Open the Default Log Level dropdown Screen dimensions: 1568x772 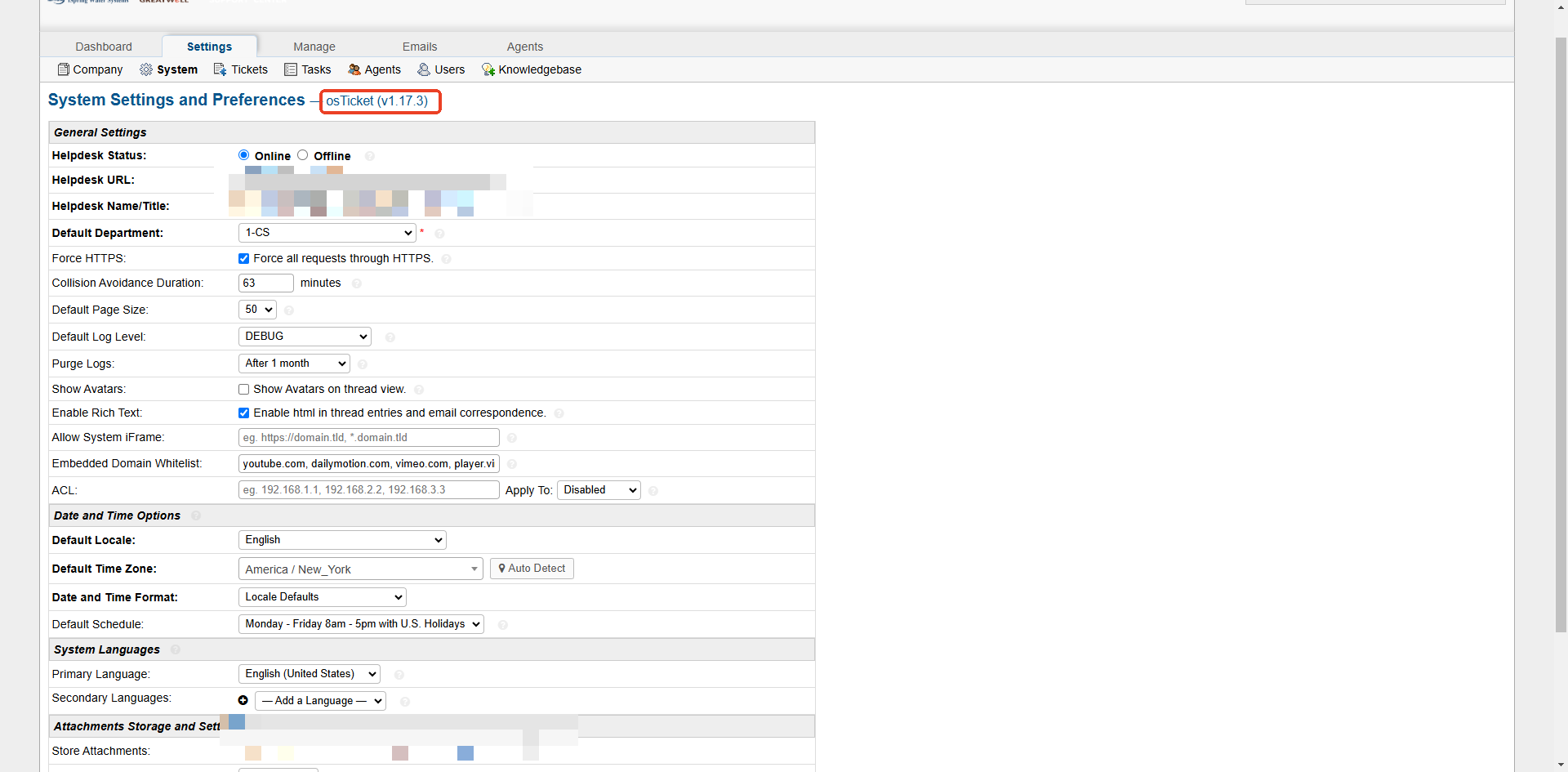pyautogui.click(x=305, y=337)
